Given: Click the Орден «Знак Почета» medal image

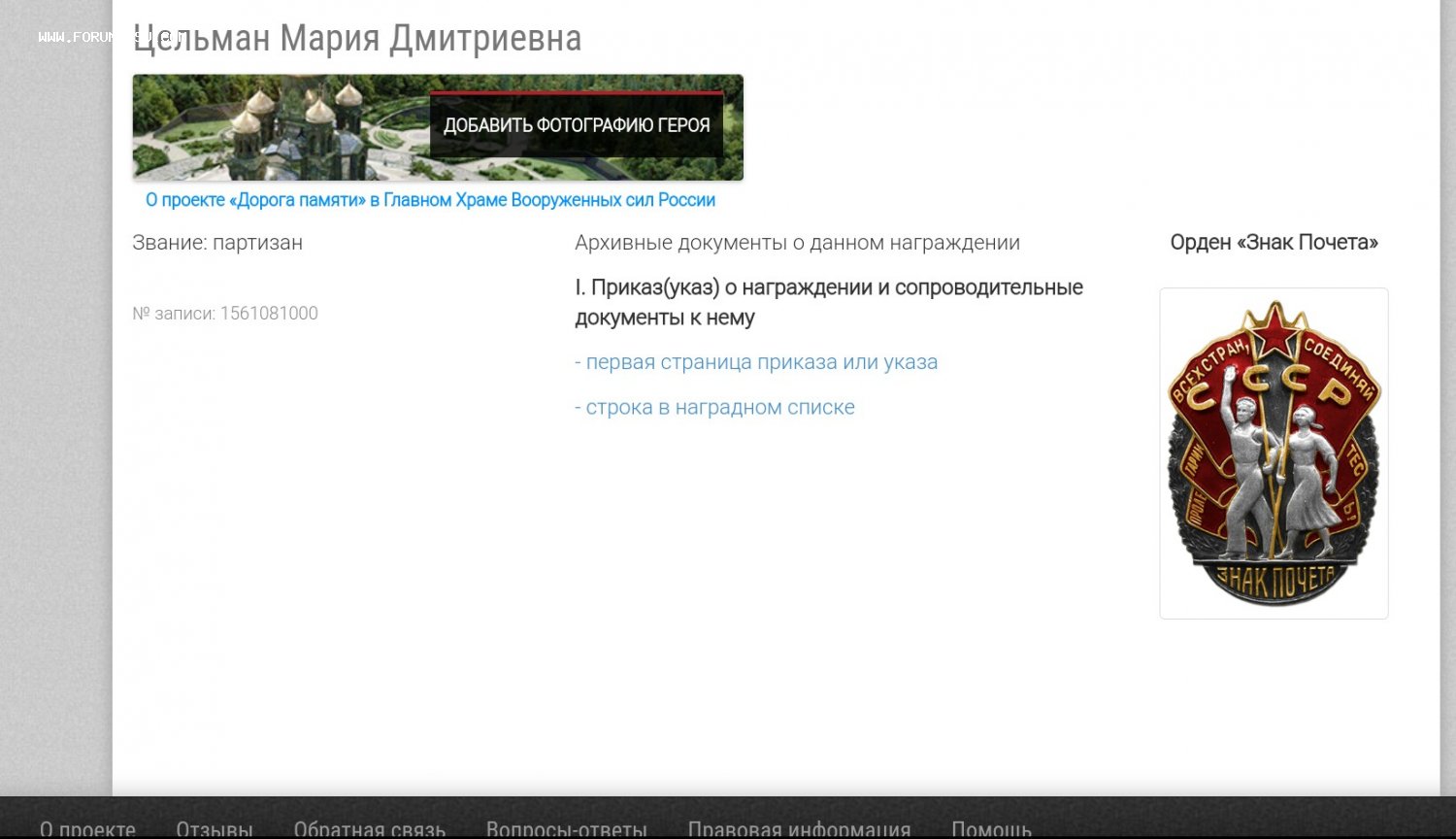Looking at the screenshot, I should pyautogui.click(x=1274, y=453).
